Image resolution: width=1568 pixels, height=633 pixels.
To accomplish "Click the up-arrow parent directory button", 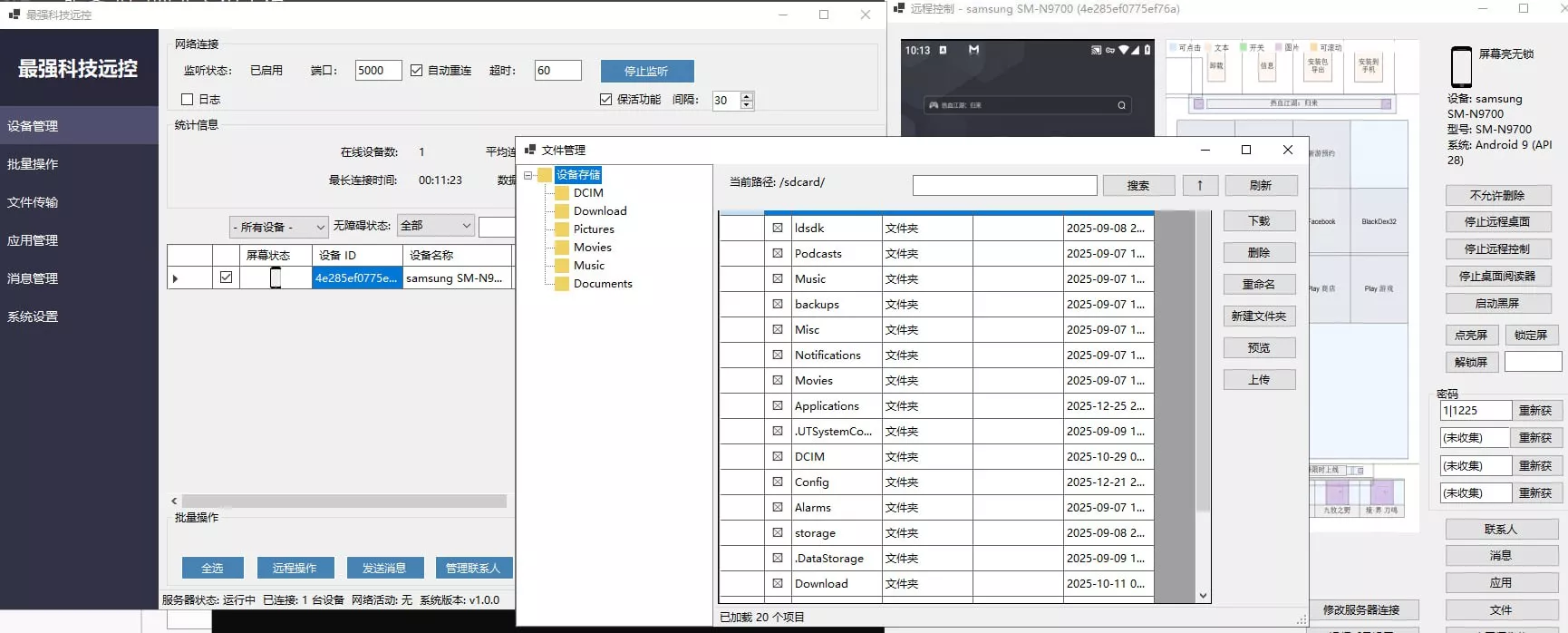I will click(1200, 185).
